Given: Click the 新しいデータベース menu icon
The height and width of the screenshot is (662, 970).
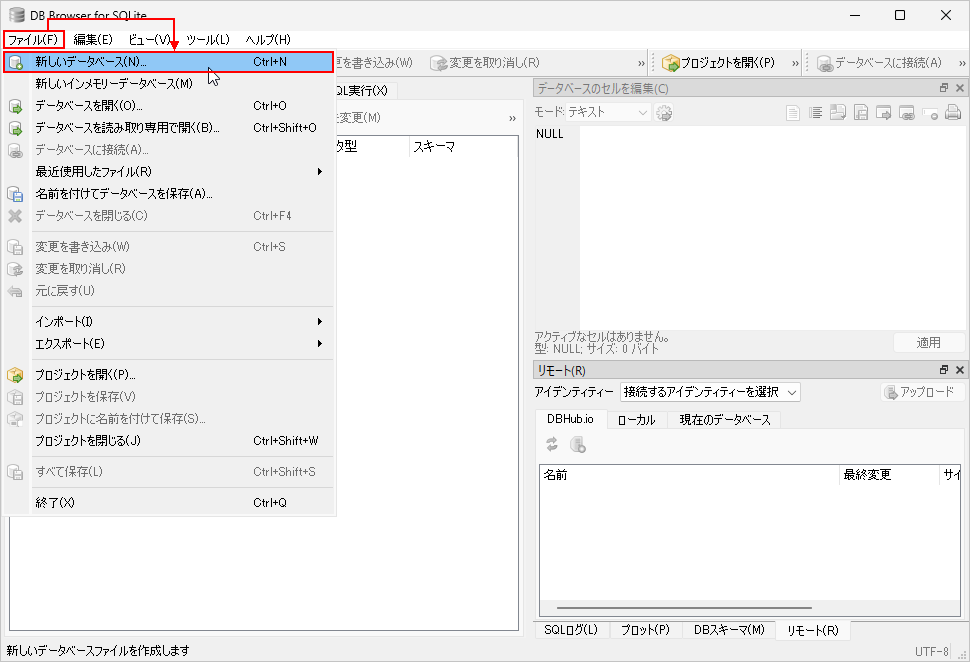Looking at the screenshot, I should tap(15, 62).
